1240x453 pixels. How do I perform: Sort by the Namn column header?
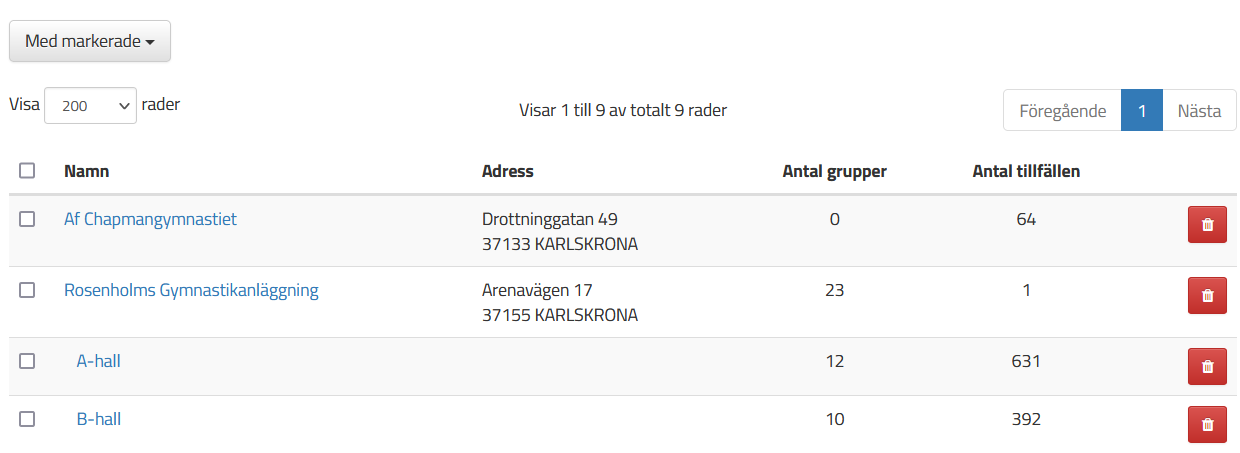pos(87,171)
